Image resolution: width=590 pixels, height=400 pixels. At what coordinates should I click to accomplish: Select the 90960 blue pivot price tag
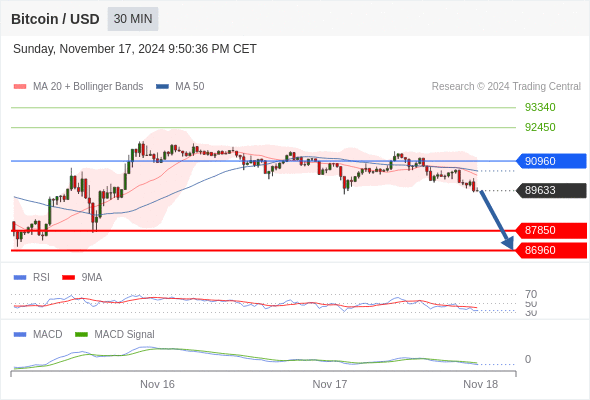(550, 161)
